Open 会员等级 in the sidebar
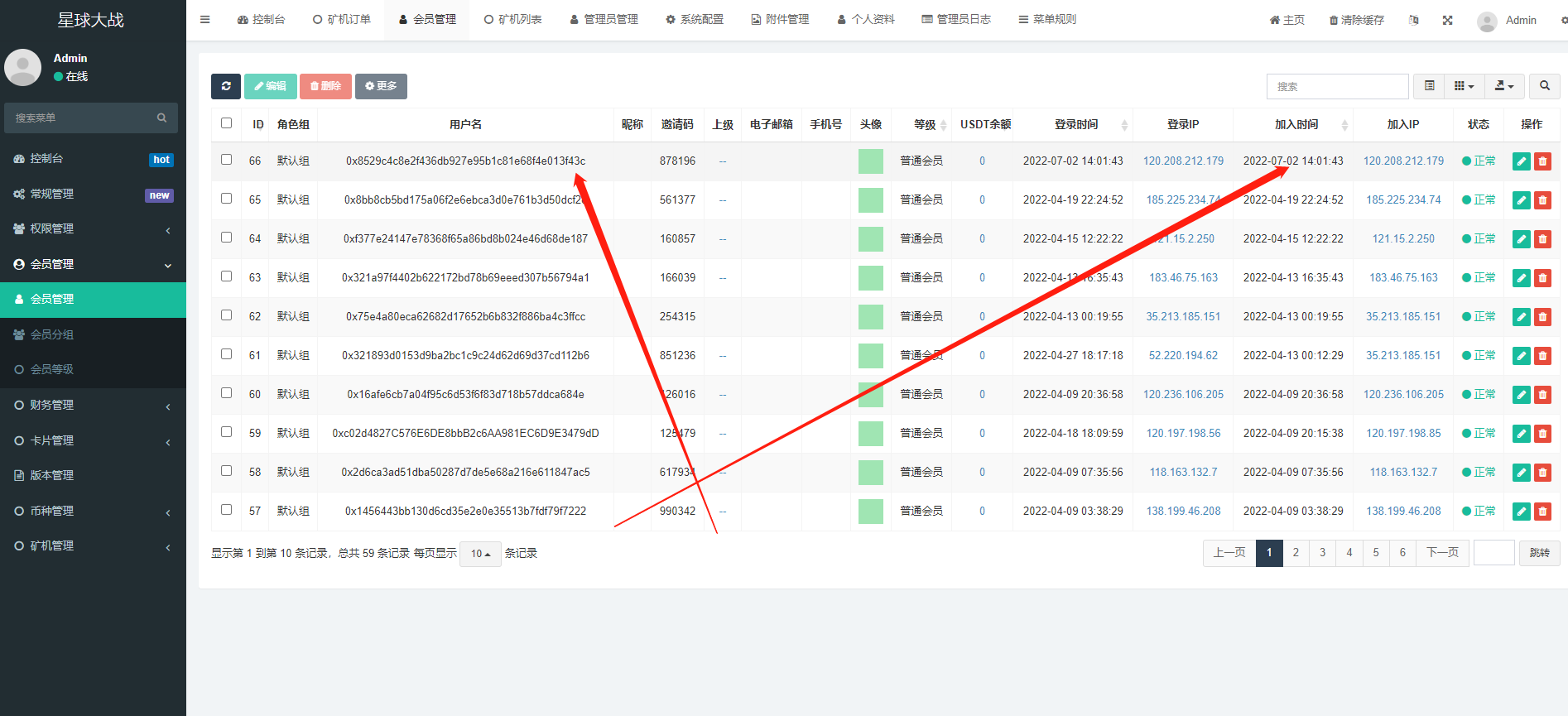1568x716 pixels. pyautogui.click(x=93, y=369)
